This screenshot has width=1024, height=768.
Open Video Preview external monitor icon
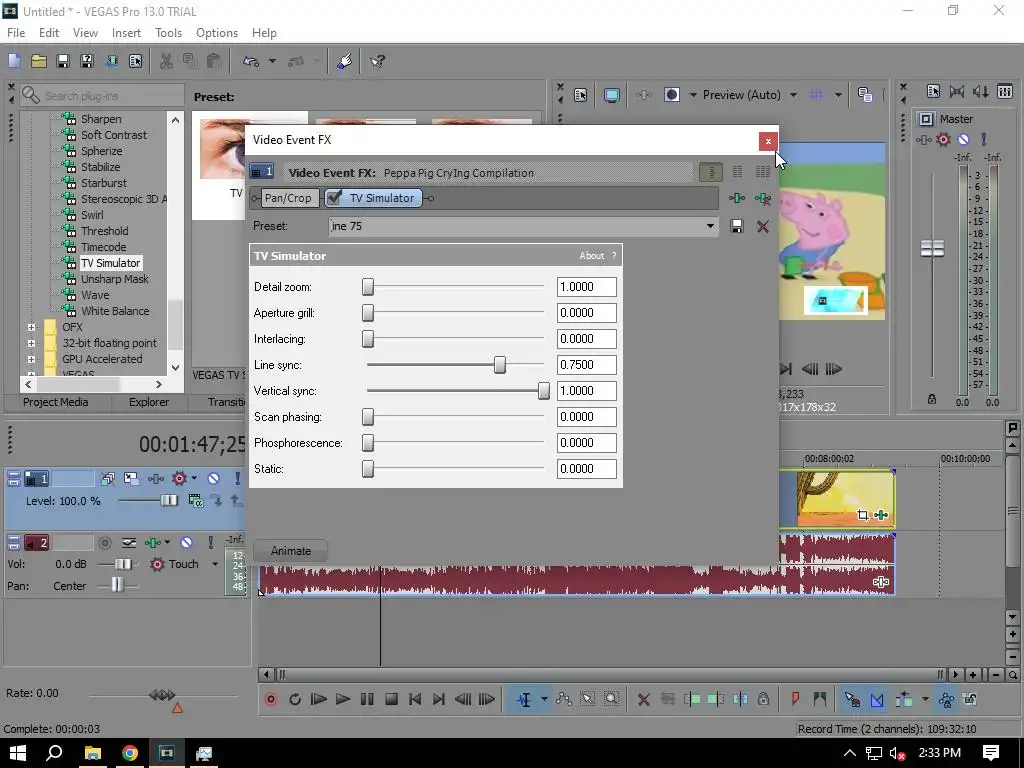pos(611,95)
